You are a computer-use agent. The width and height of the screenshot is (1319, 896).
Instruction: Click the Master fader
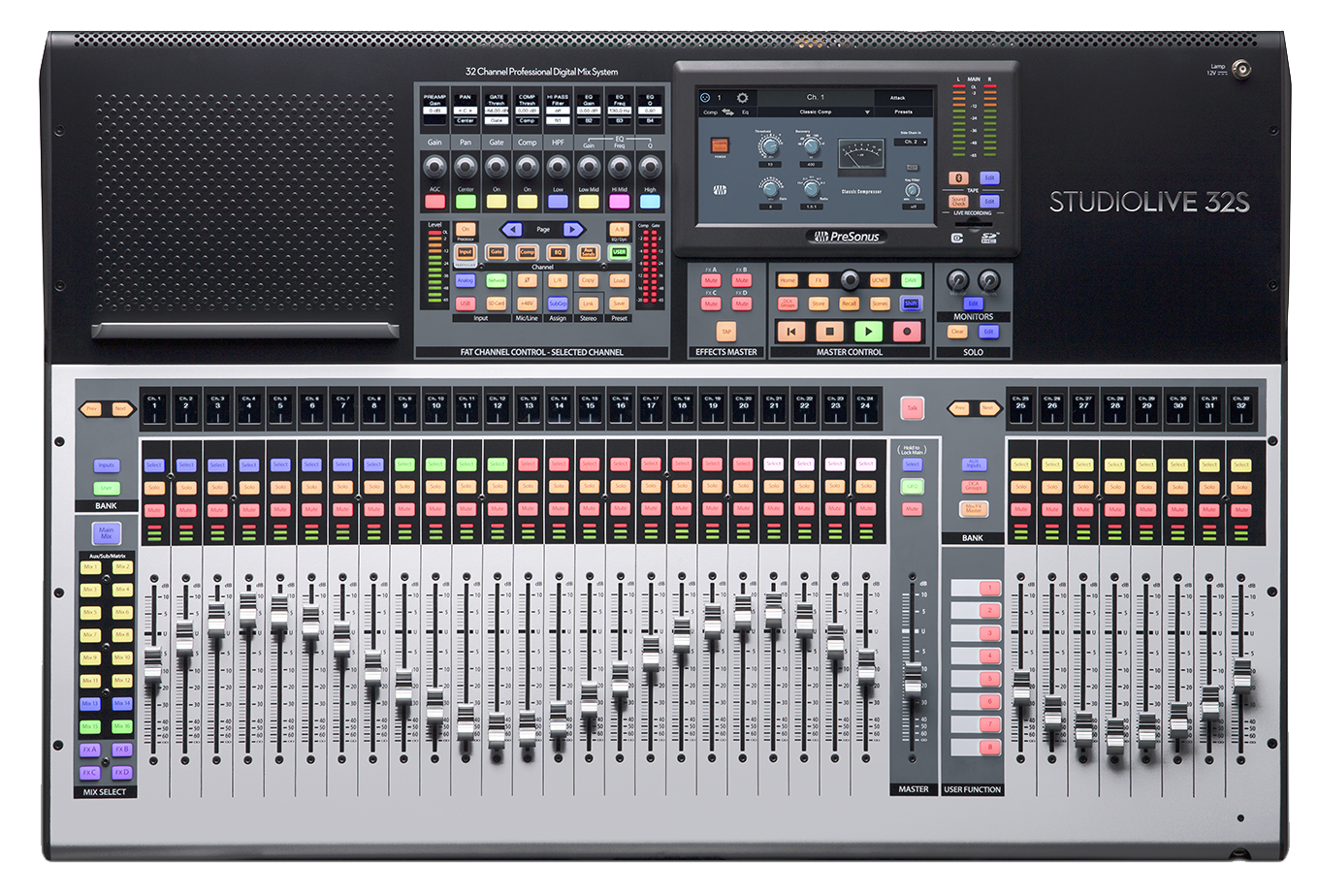tap(913, 679)
